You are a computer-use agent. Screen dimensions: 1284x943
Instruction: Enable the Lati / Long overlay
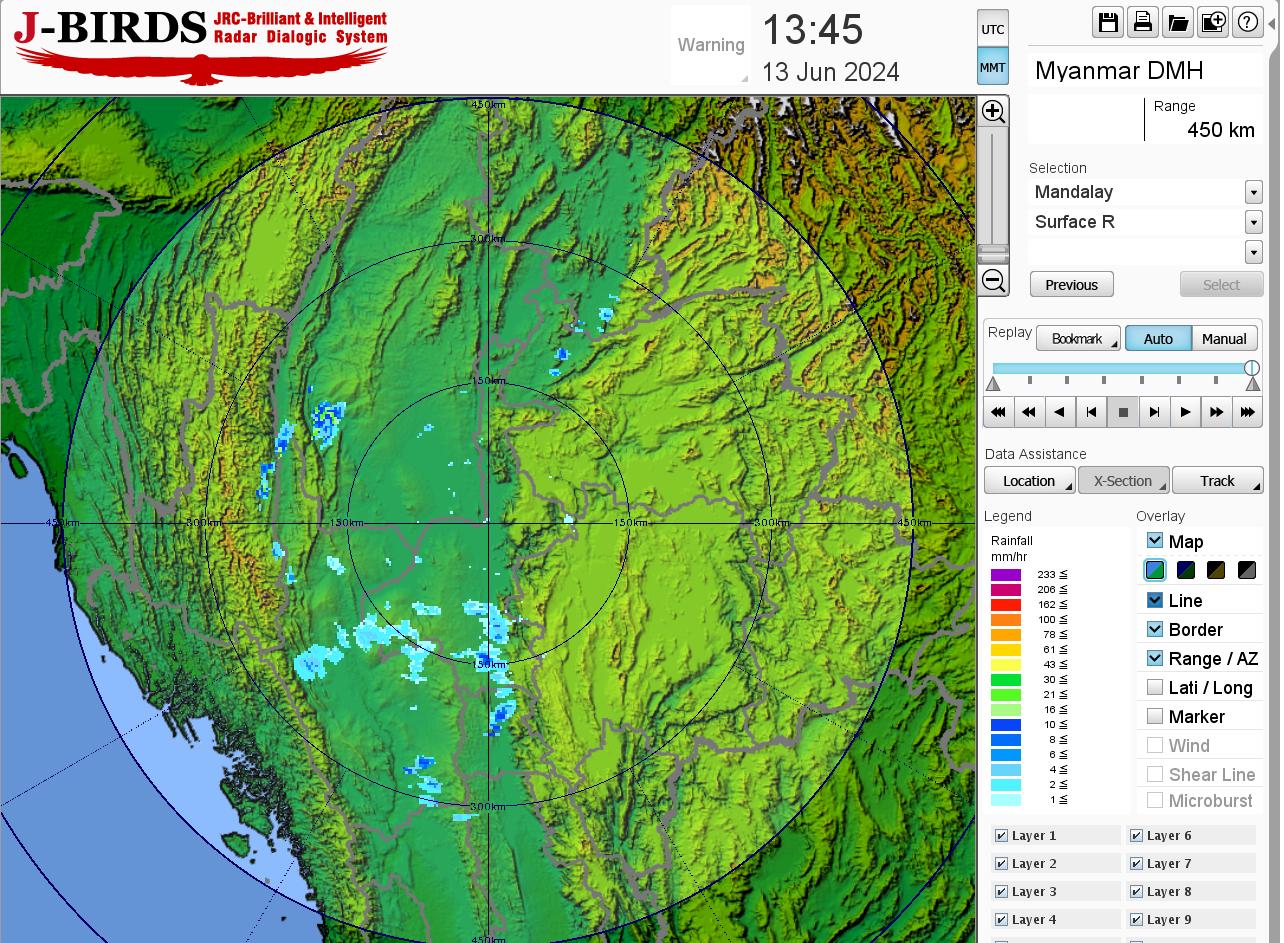[1155, 687]
